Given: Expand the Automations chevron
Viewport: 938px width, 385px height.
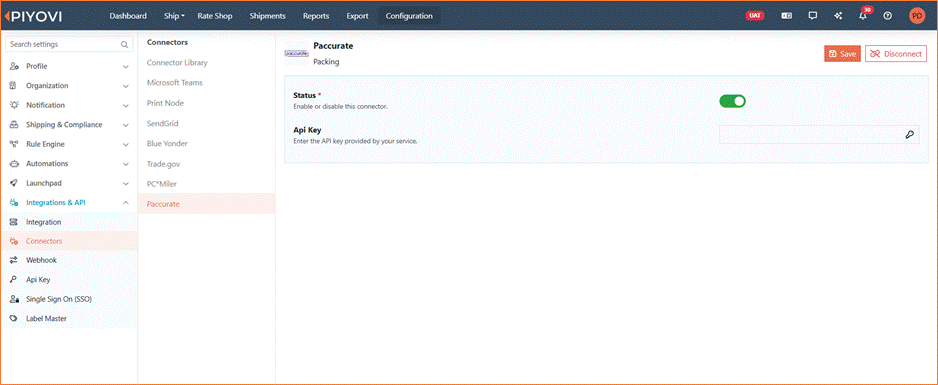Looking at the screenshot, I should [x=126, y=164].
